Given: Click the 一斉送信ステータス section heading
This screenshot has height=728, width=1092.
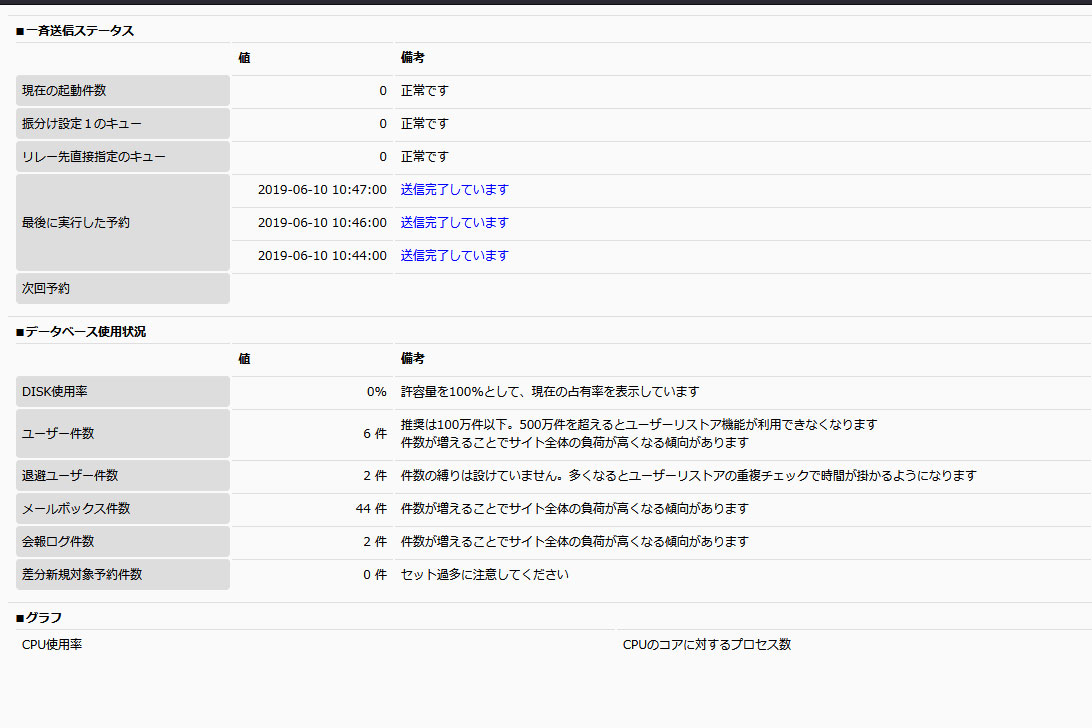Looking at the screenshot, I should click(x=75, y=31).
